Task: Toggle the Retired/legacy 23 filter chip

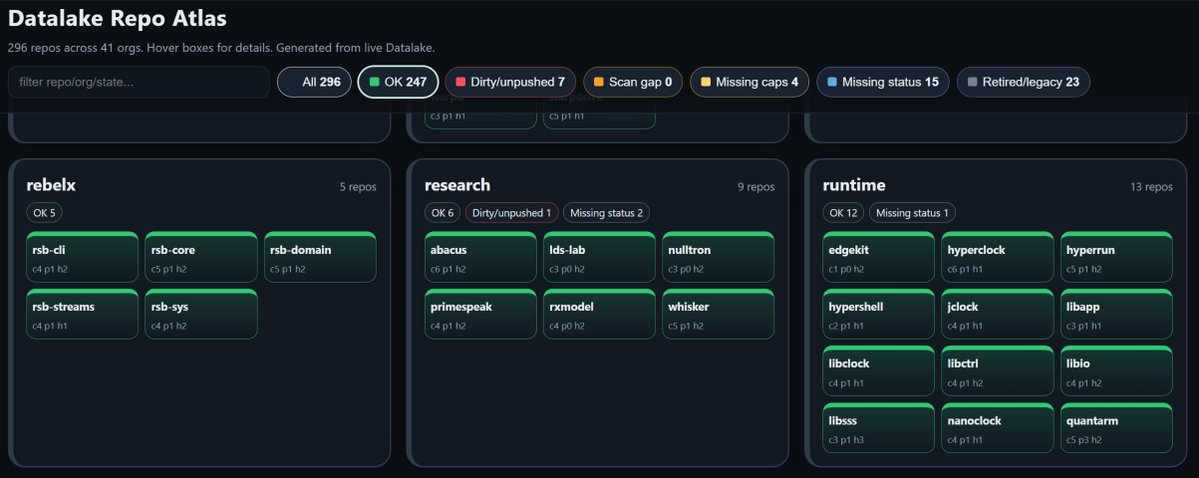Action: (x=1023, y=82)
